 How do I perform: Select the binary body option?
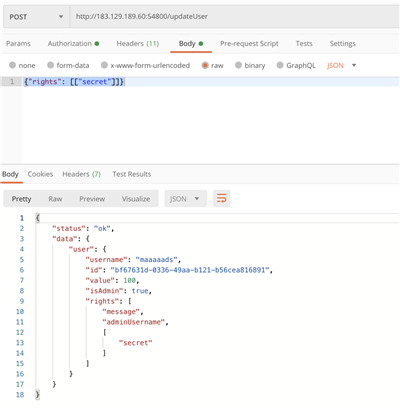pyautogui.click(x=250, y=65)
